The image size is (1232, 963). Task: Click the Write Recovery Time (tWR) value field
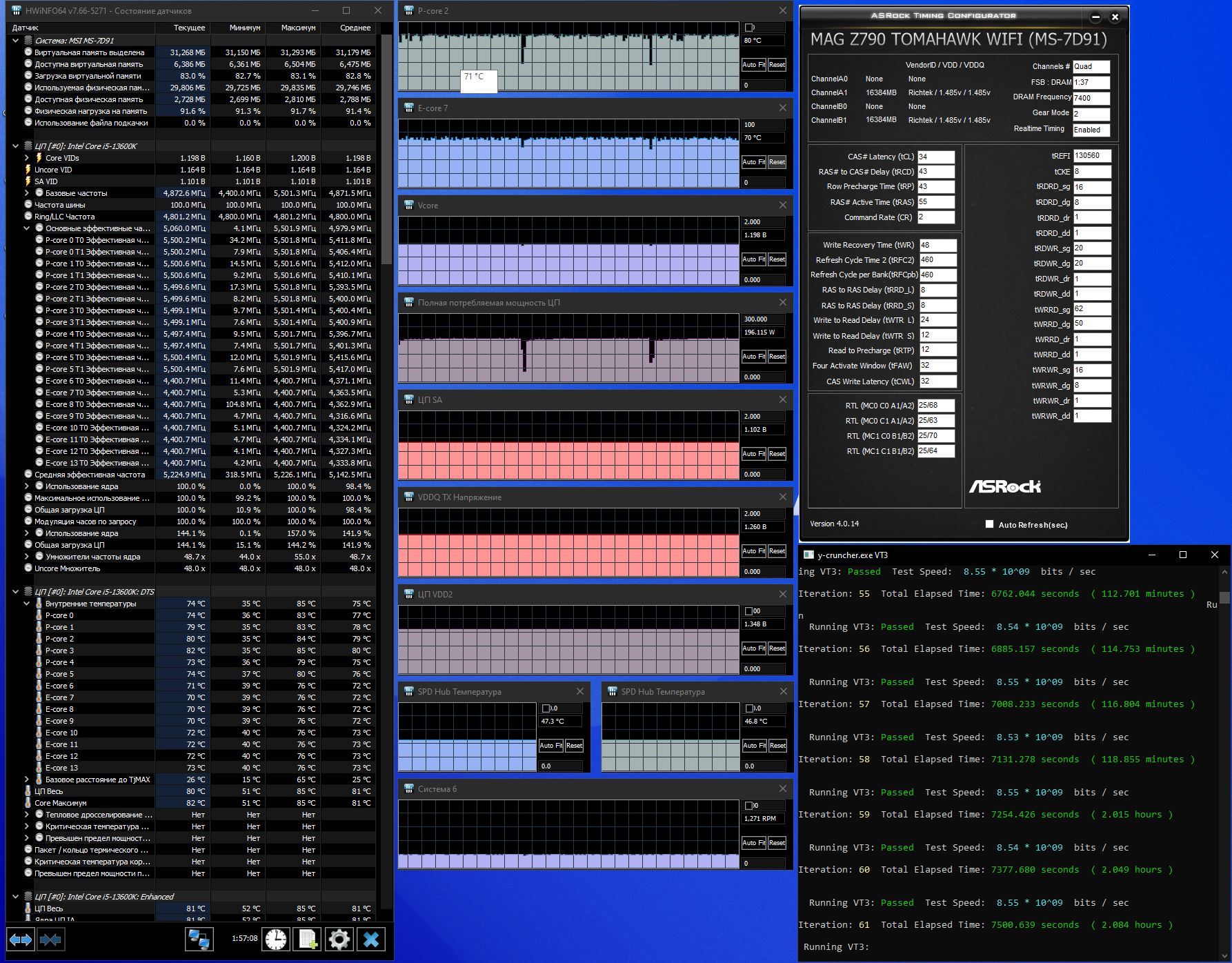937,245
